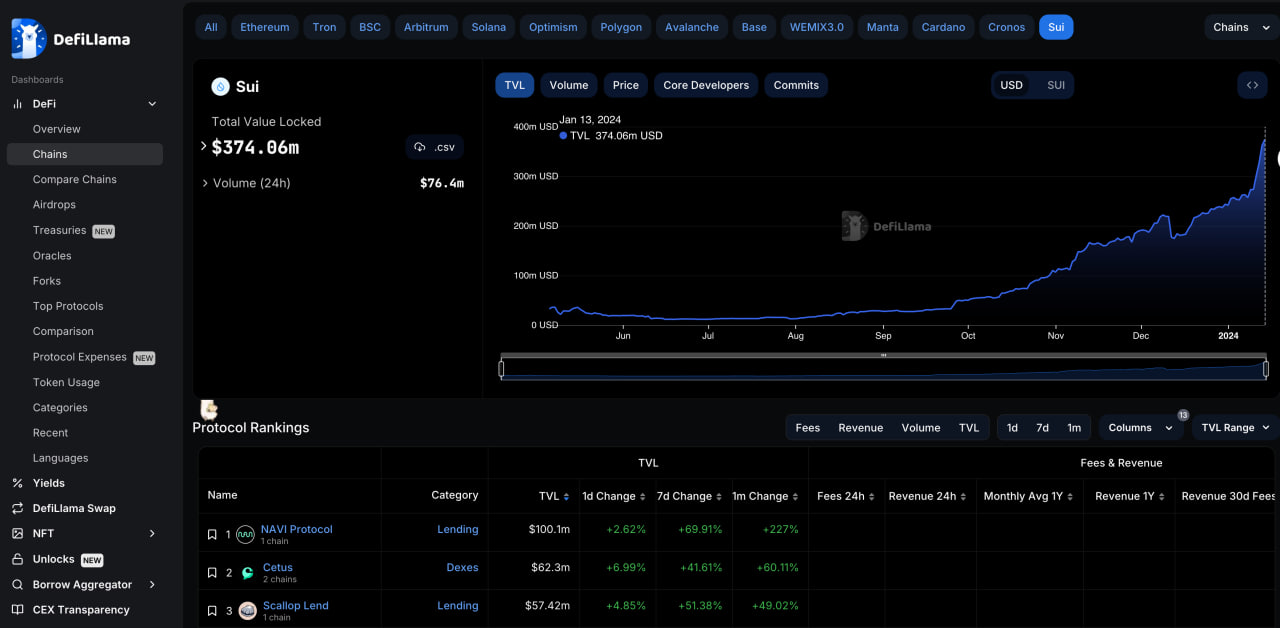The width and height of the screenshot is (1280, 628).
Task: Open the embed chart code icon
Action: click(x=1252, y=85)
